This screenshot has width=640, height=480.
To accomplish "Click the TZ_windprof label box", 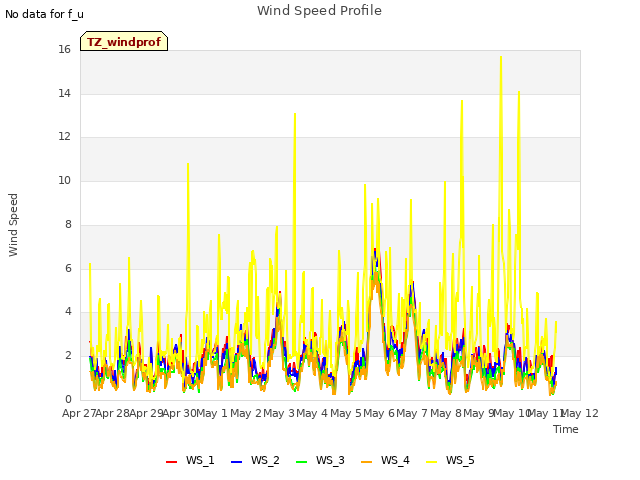I will (124, 41).
